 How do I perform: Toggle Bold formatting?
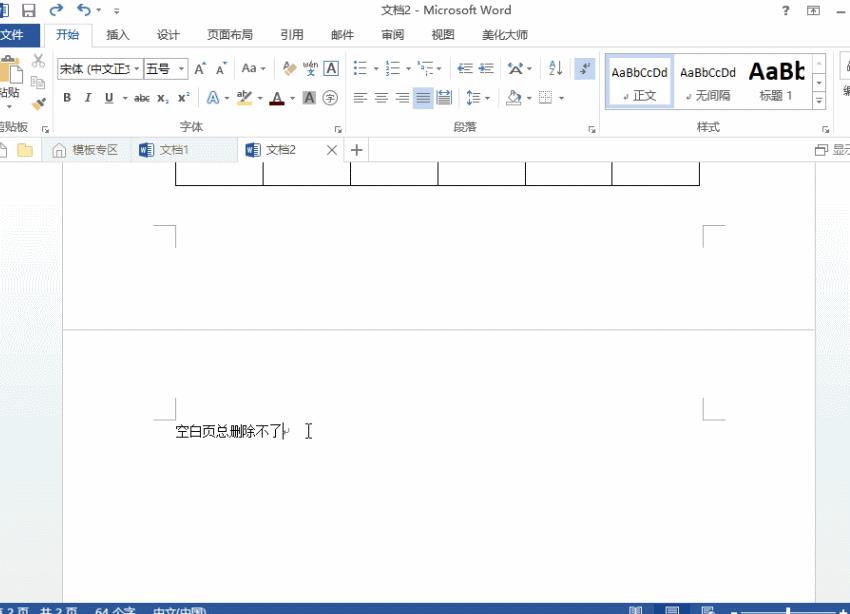tap(66, 97)
